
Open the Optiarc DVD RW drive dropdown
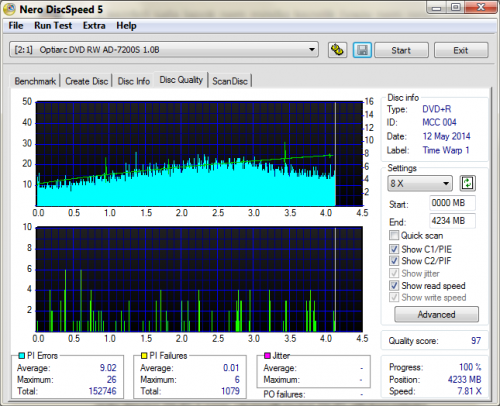pyautogui.click(x=164, y=50)
